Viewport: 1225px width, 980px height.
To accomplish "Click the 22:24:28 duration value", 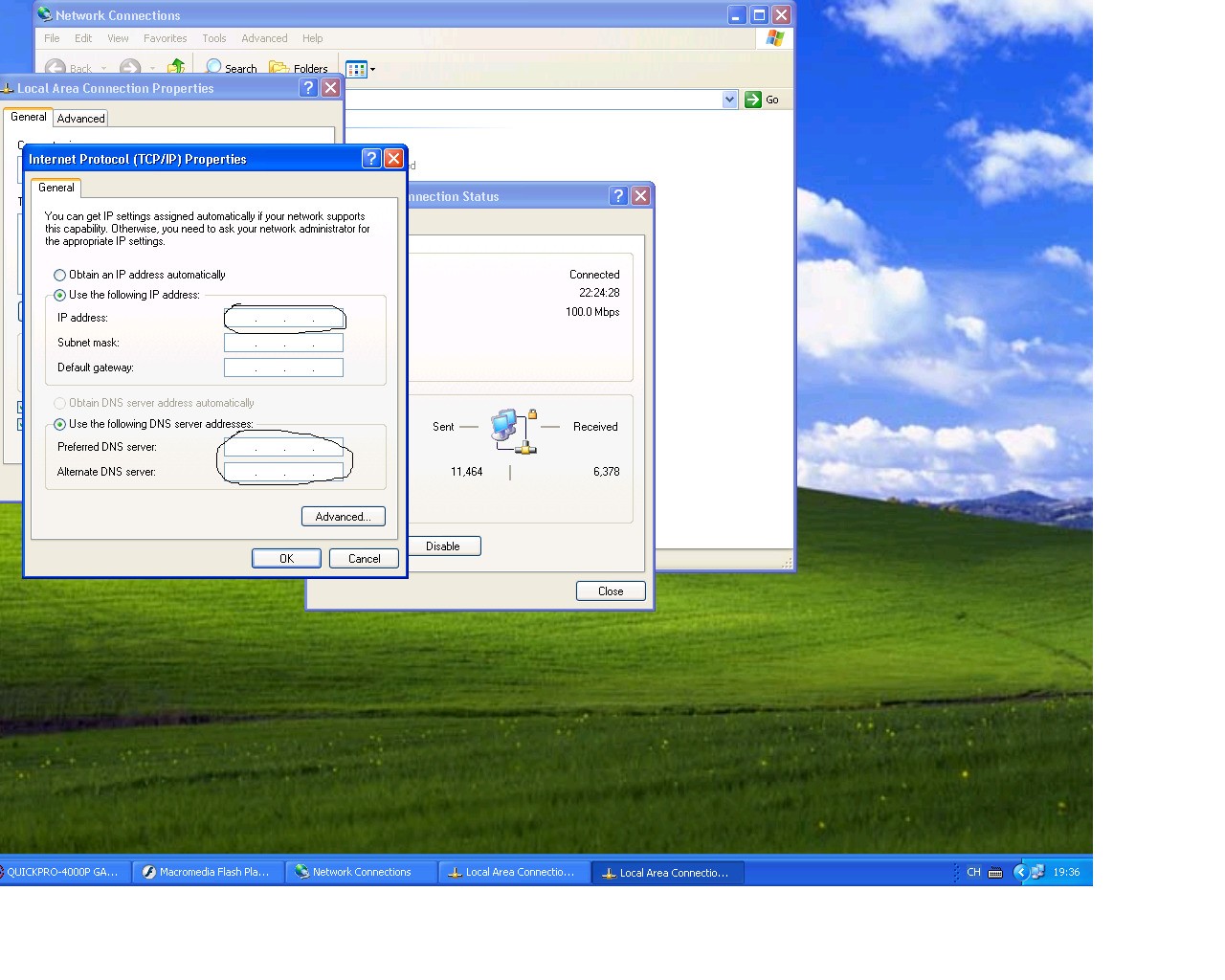I will (x=599, y=293).
